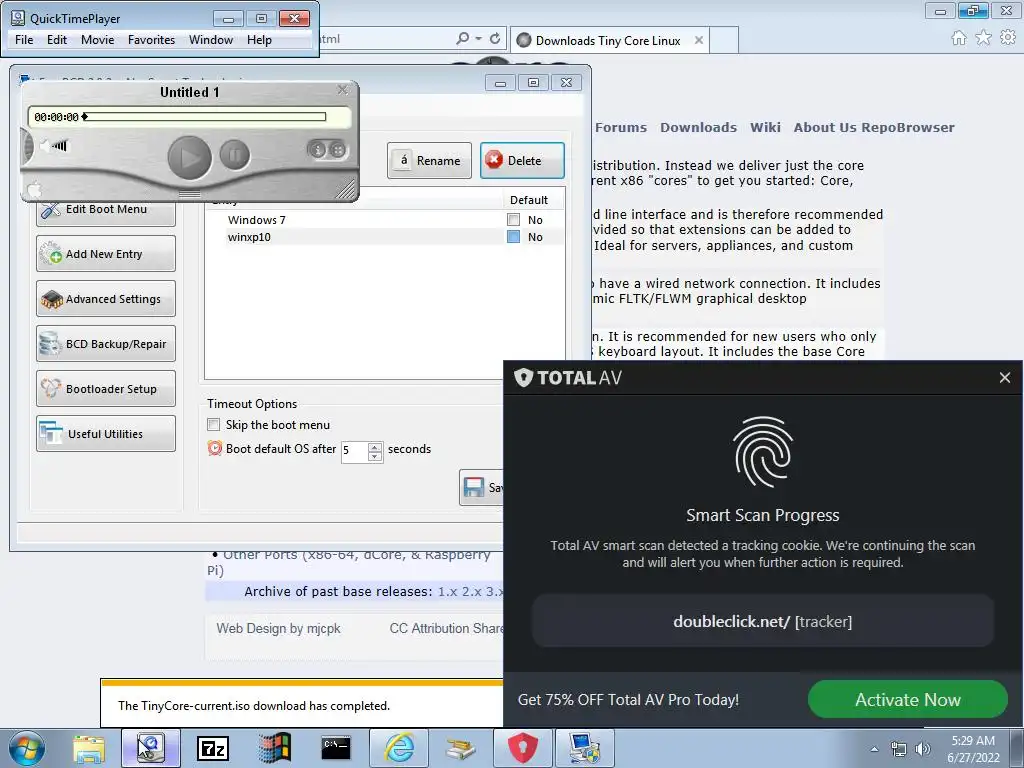Open the Forums link on Tiny Core page
The width and height of the screenshot is (1024, 768).
pos(620,127)
